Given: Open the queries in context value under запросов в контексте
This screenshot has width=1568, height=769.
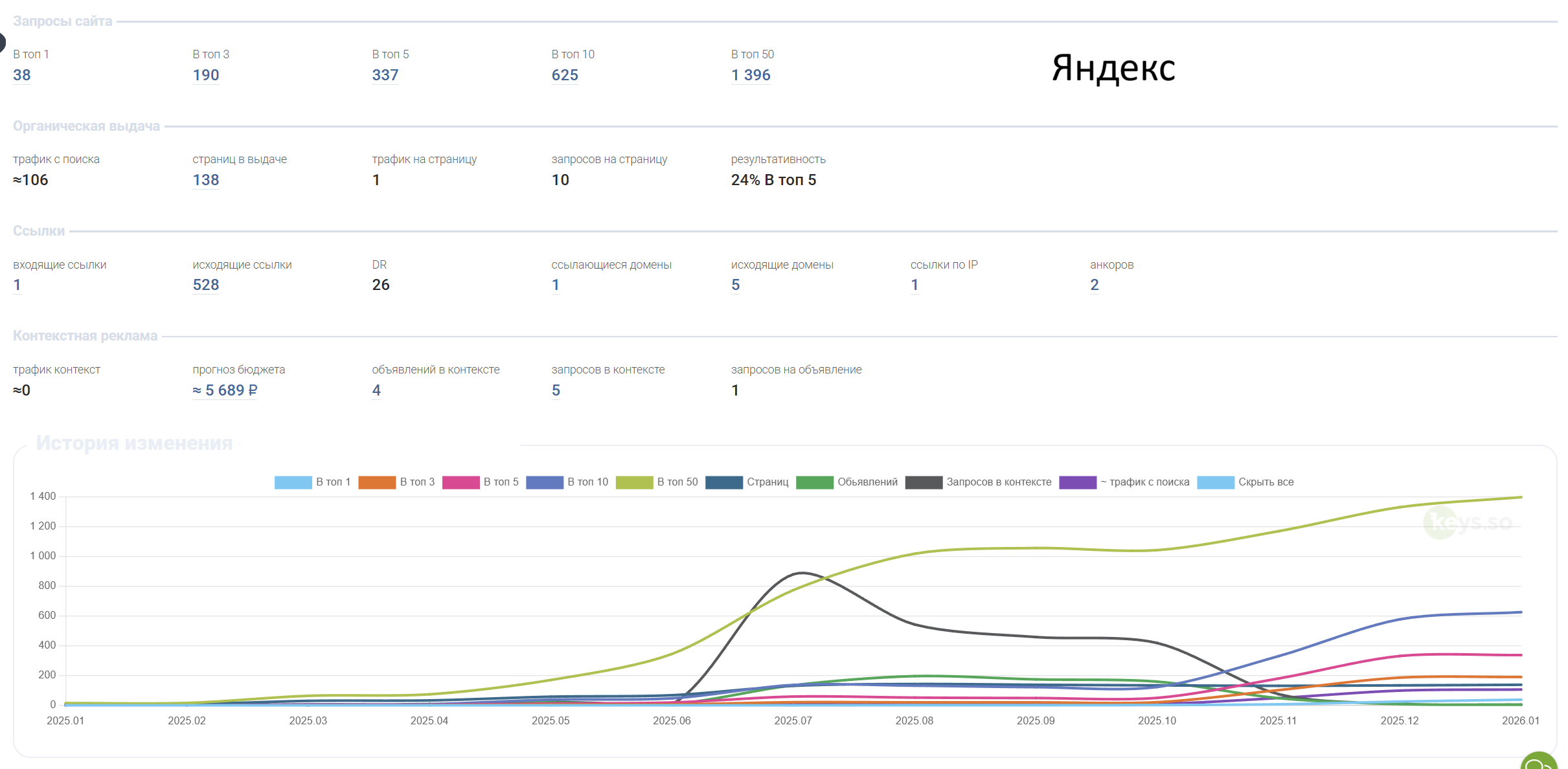Looking at the screenshot, I should coord(556,390).
